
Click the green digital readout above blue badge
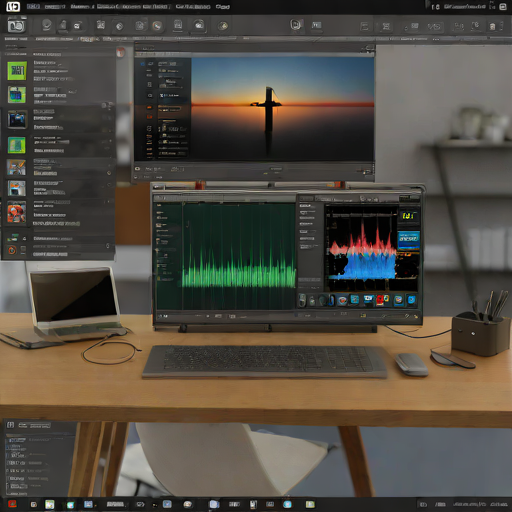pos(409,216)
